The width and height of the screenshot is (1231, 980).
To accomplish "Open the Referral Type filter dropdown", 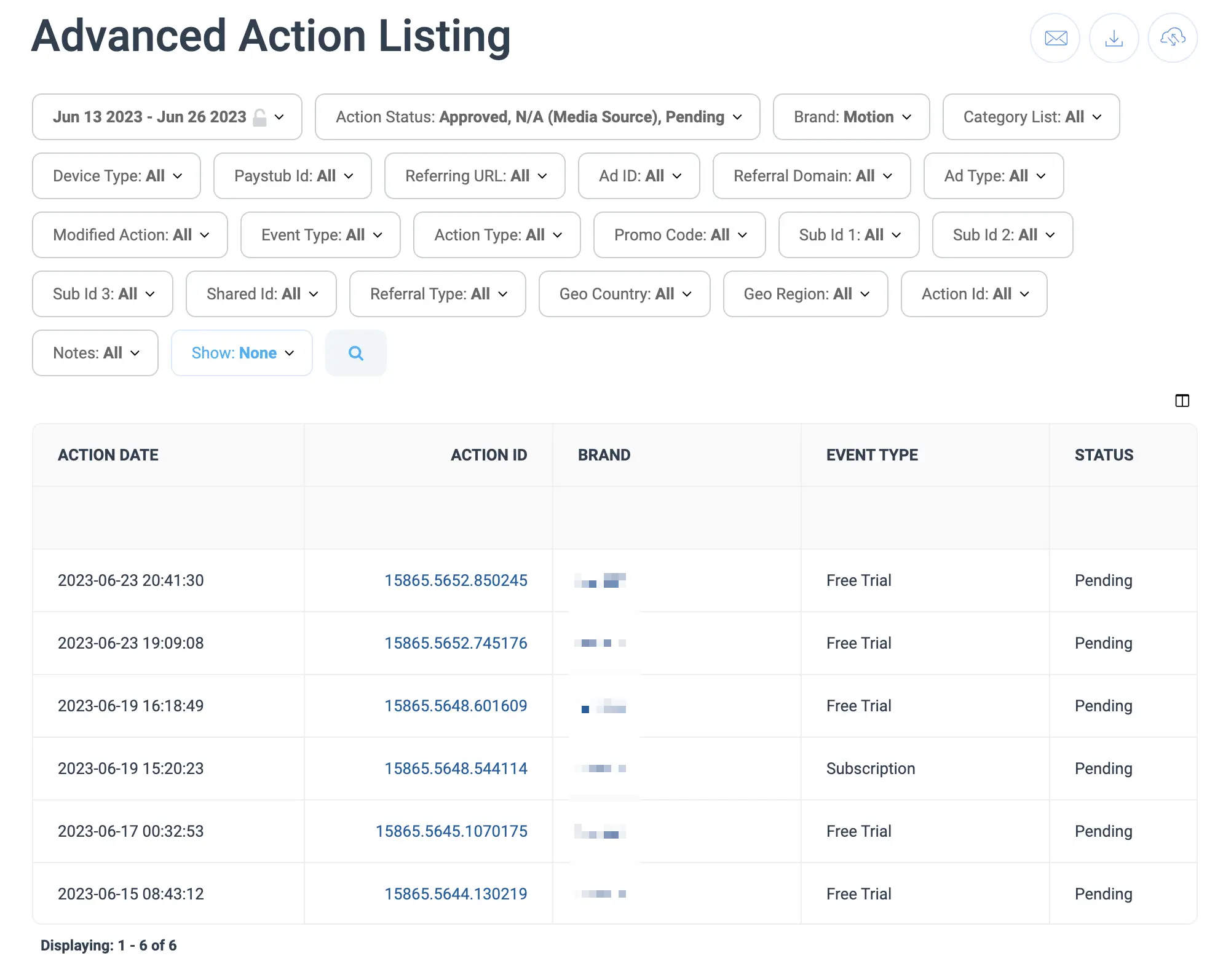I will click(x=437, y=294).
